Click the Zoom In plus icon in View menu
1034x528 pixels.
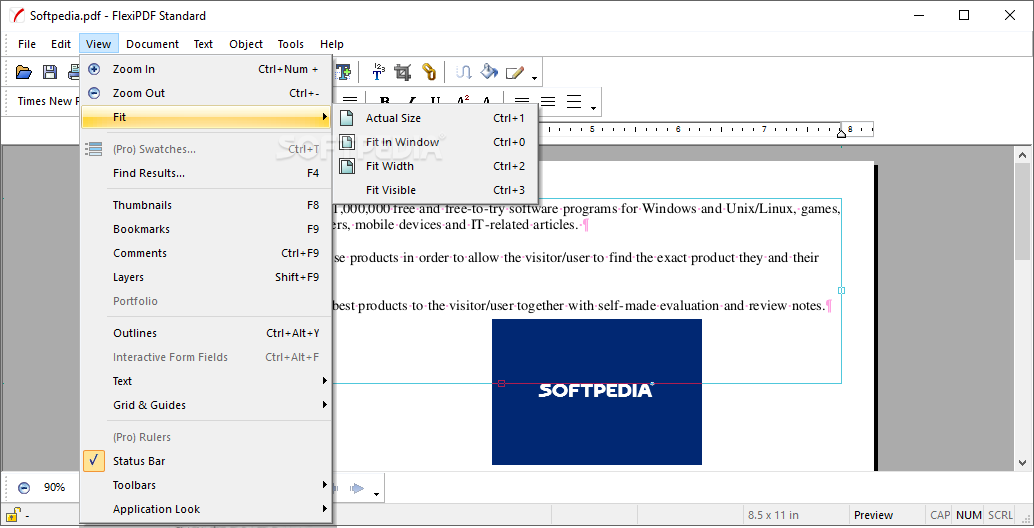click(94, 69)
